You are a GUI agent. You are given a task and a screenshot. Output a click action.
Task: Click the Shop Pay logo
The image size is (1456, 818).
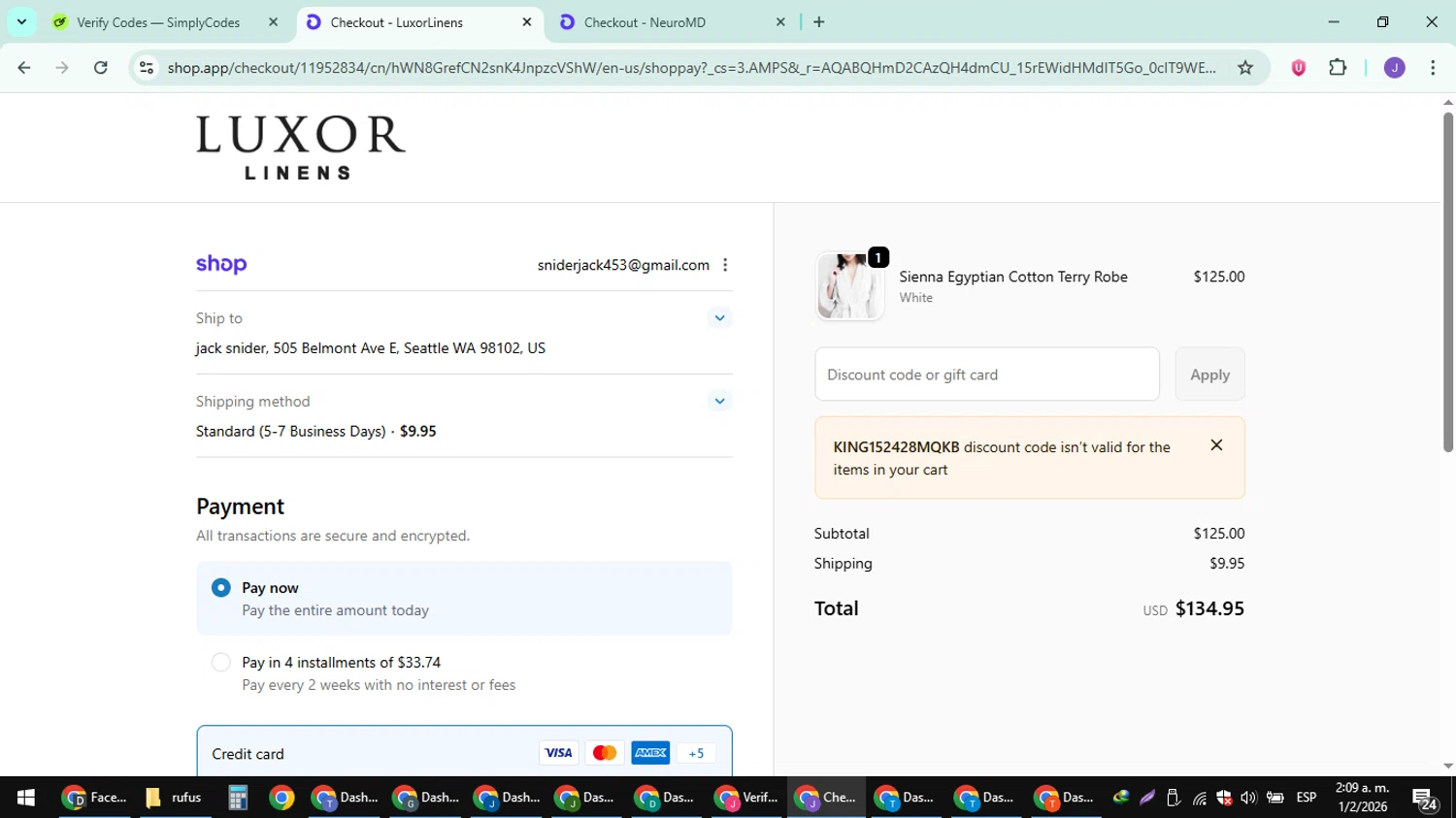pos(221,264)
